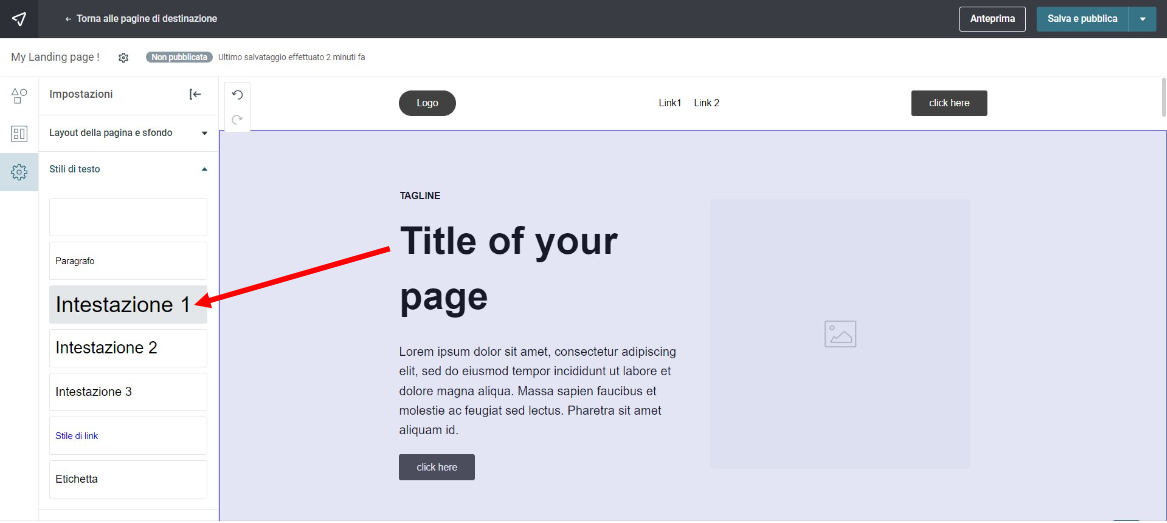Select the TAGLINE text

click(420, 196)
